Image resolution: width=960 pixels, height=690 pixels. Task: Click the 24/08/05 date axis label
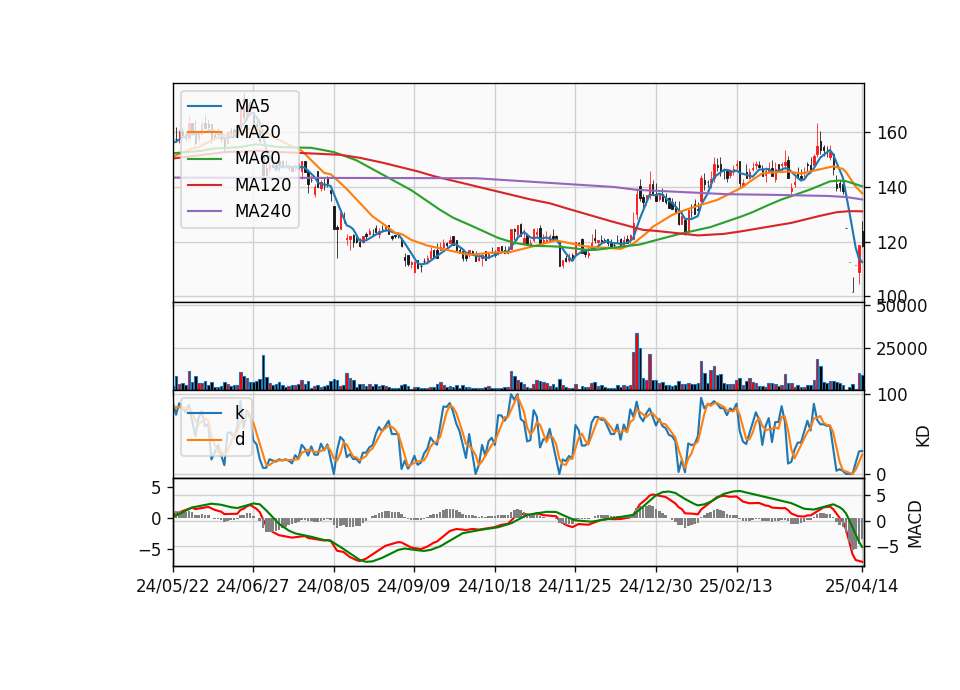pyautogui.click(x=334, y=587)
